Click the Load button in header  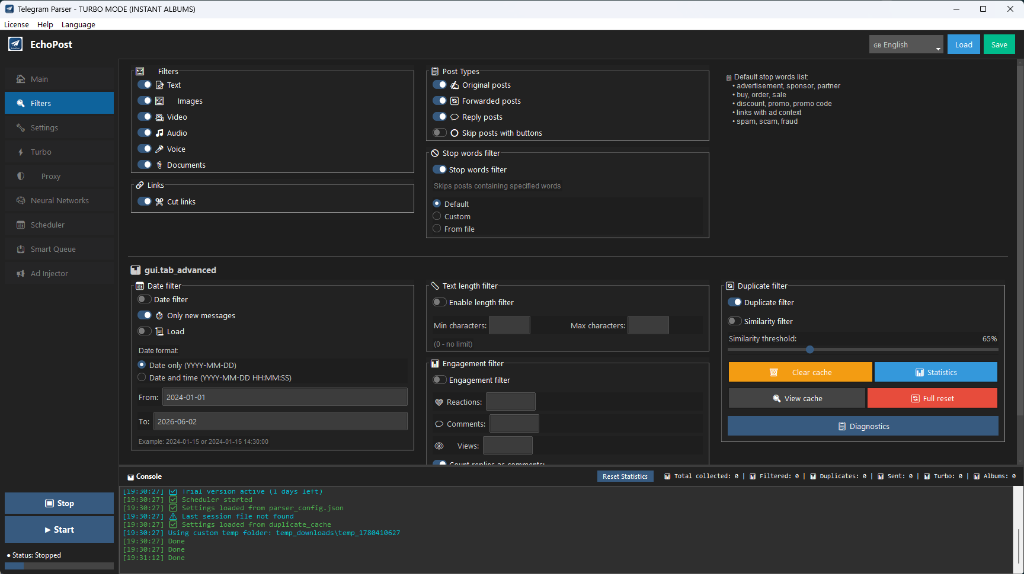(963, 44)
